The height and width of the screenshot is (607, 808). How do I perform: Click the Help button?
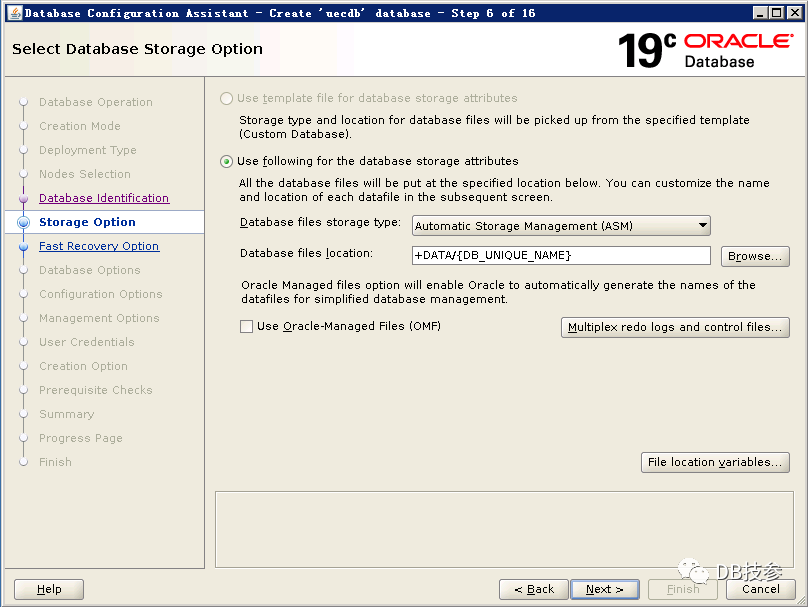pos(49,589)
